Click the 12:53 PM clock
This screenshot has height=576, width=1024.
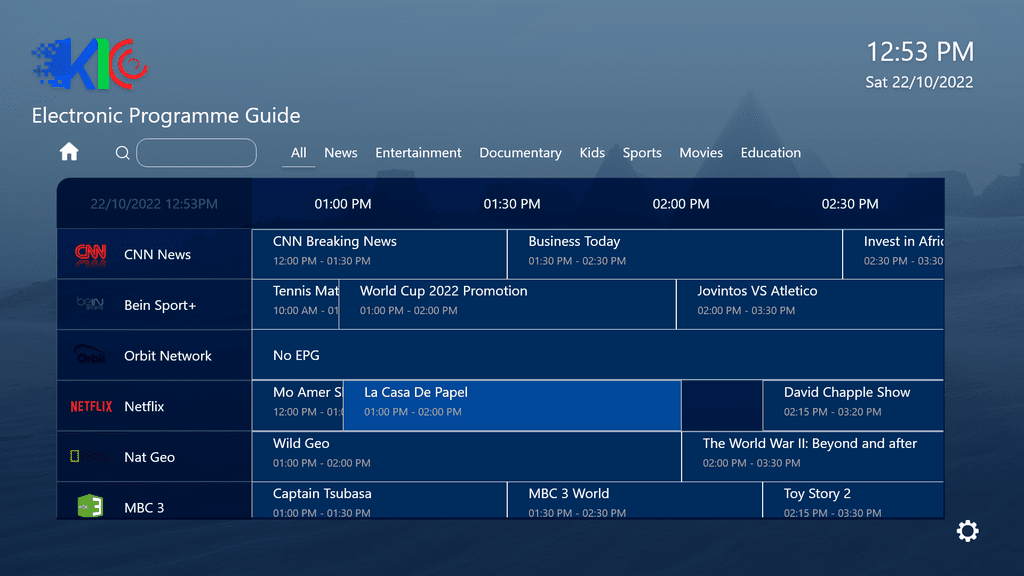pyautogui.click(x=920, y=52)
